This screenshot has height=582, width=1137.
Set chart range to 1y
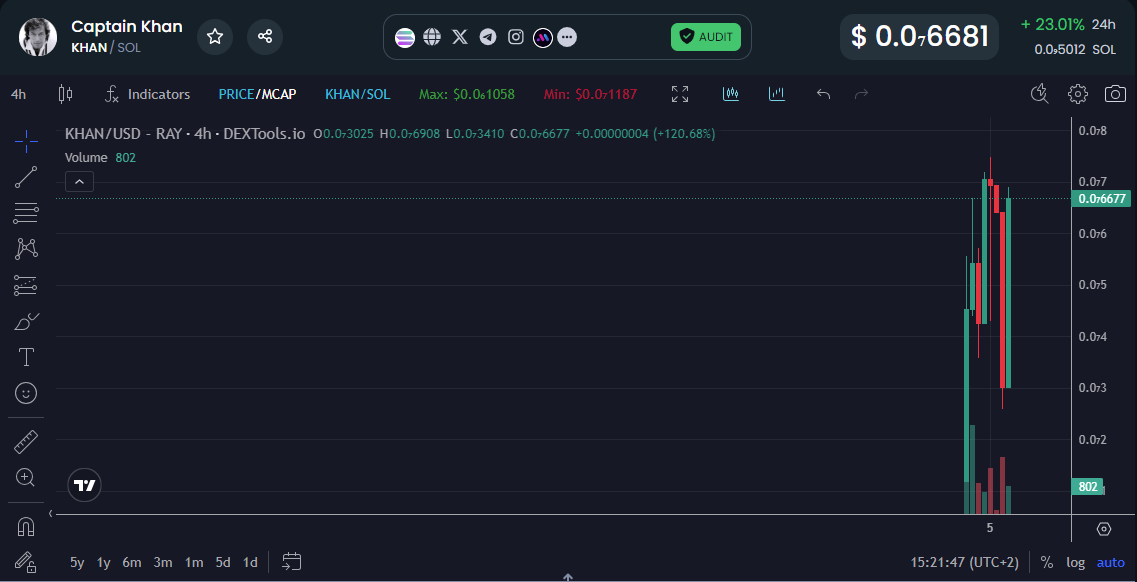(x=104, y=562)
